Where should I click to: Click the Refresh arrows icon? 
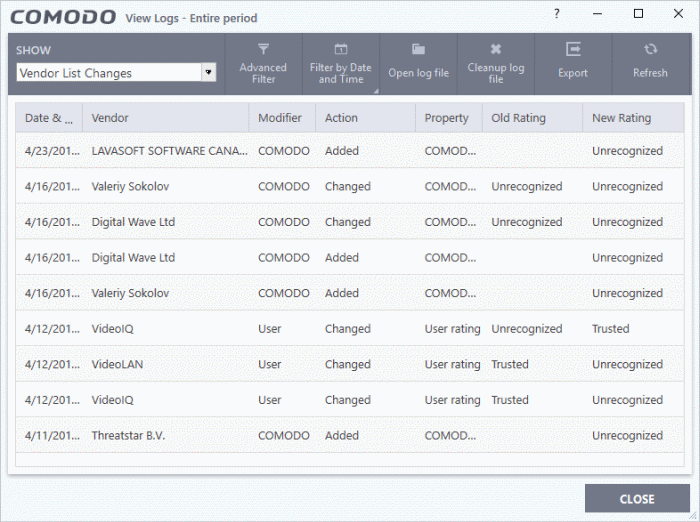[x=650, y=49]
